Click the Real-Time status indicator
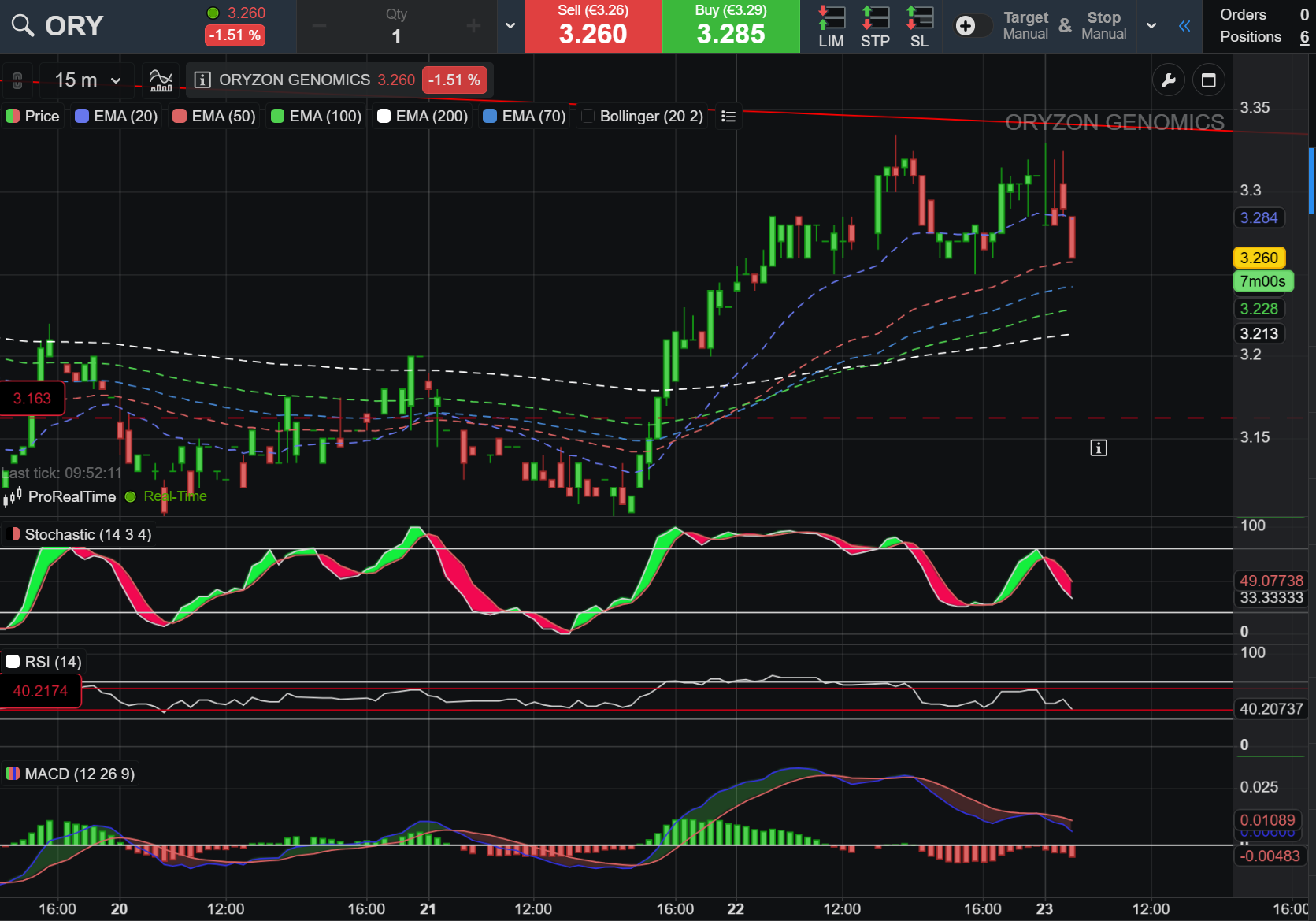 click(166, 496)
